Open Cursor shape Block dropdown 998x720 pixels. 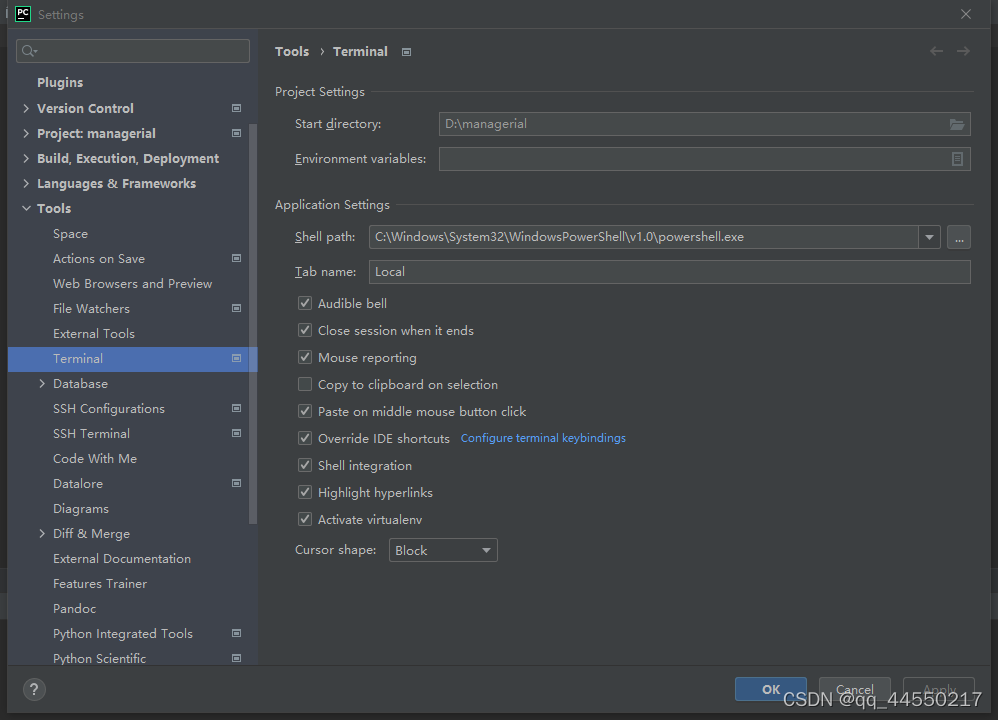click(x=443, y=550)
